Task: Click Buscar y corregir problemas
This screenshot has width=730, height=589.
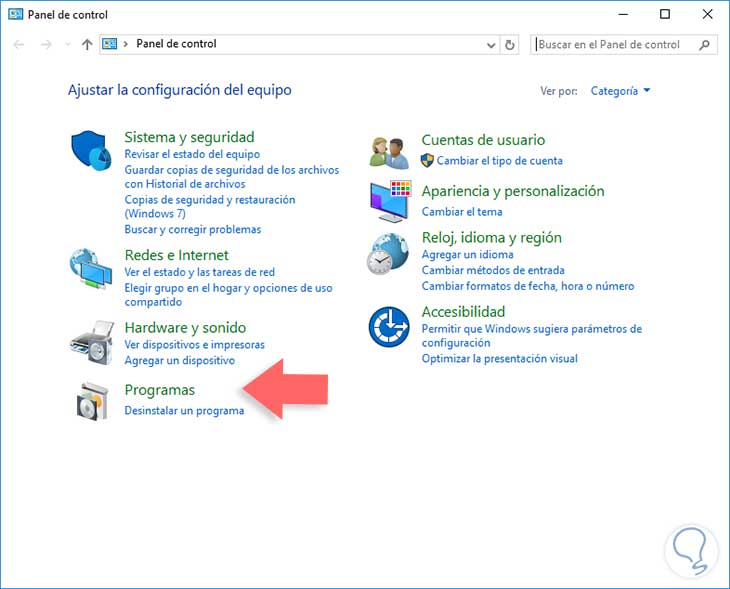Action: point(193,230)
